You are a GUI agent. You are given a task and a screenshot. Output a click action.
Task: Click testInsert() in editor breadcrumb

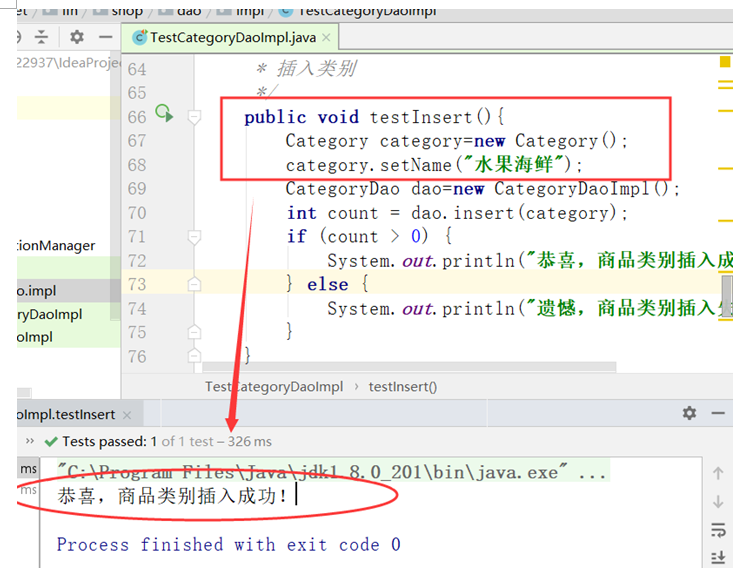tap(403, 387)
